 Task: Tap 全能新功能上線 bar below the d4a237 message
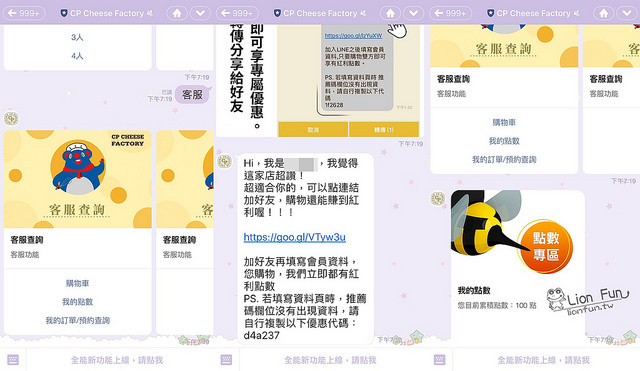[330, 360]
